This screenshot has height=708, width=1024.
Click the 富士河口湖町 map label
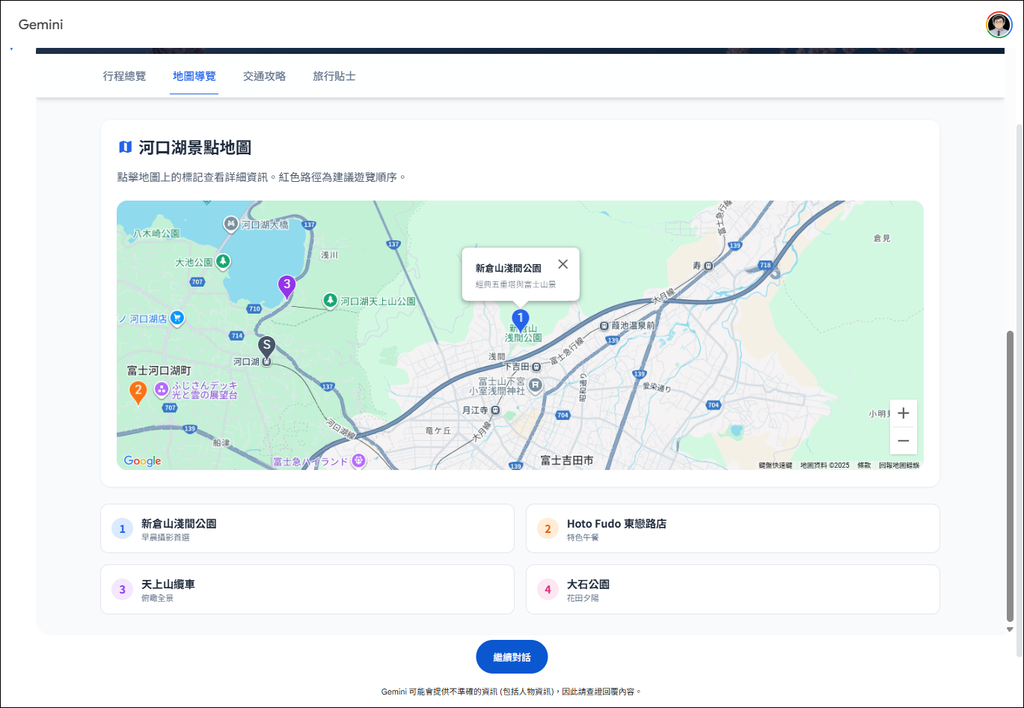tap(159, 370)
